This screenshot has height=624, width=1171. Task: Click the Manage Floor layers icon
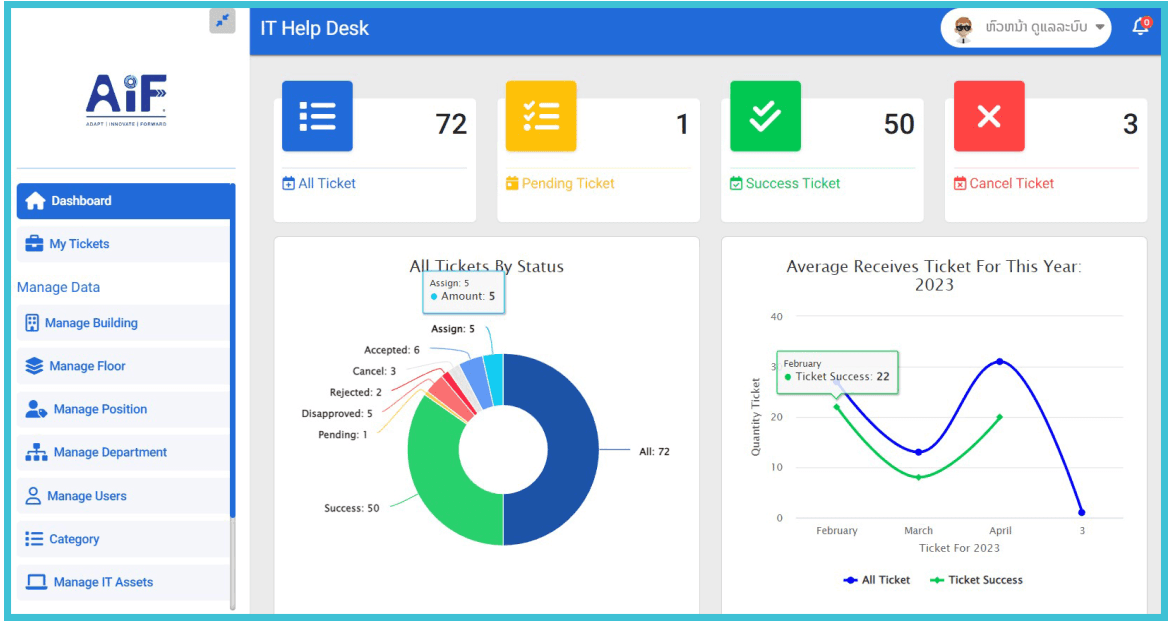coord(35,366)
